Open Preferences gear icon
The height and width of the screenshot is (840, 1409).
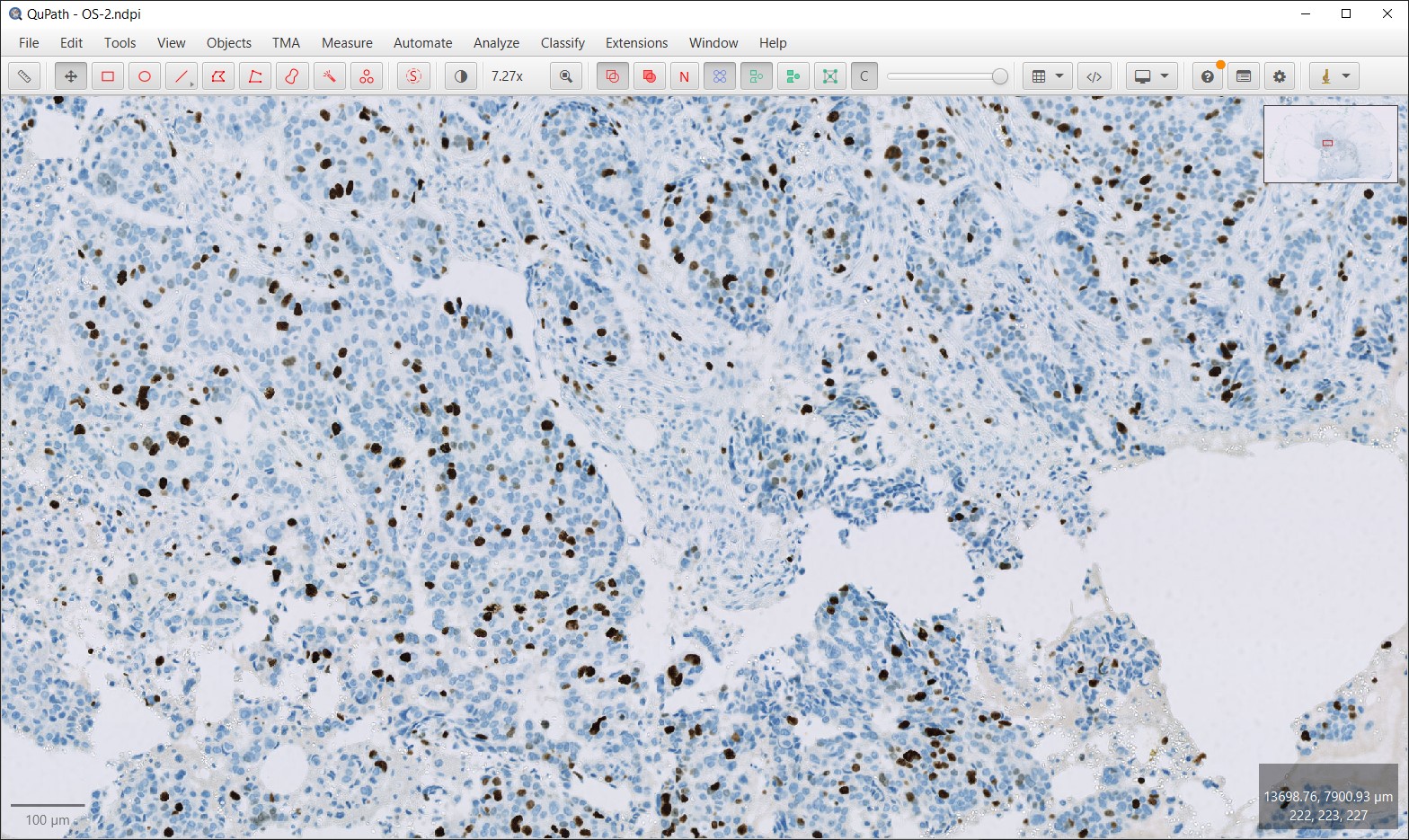pyautogui.click(x=1280, y=76)
